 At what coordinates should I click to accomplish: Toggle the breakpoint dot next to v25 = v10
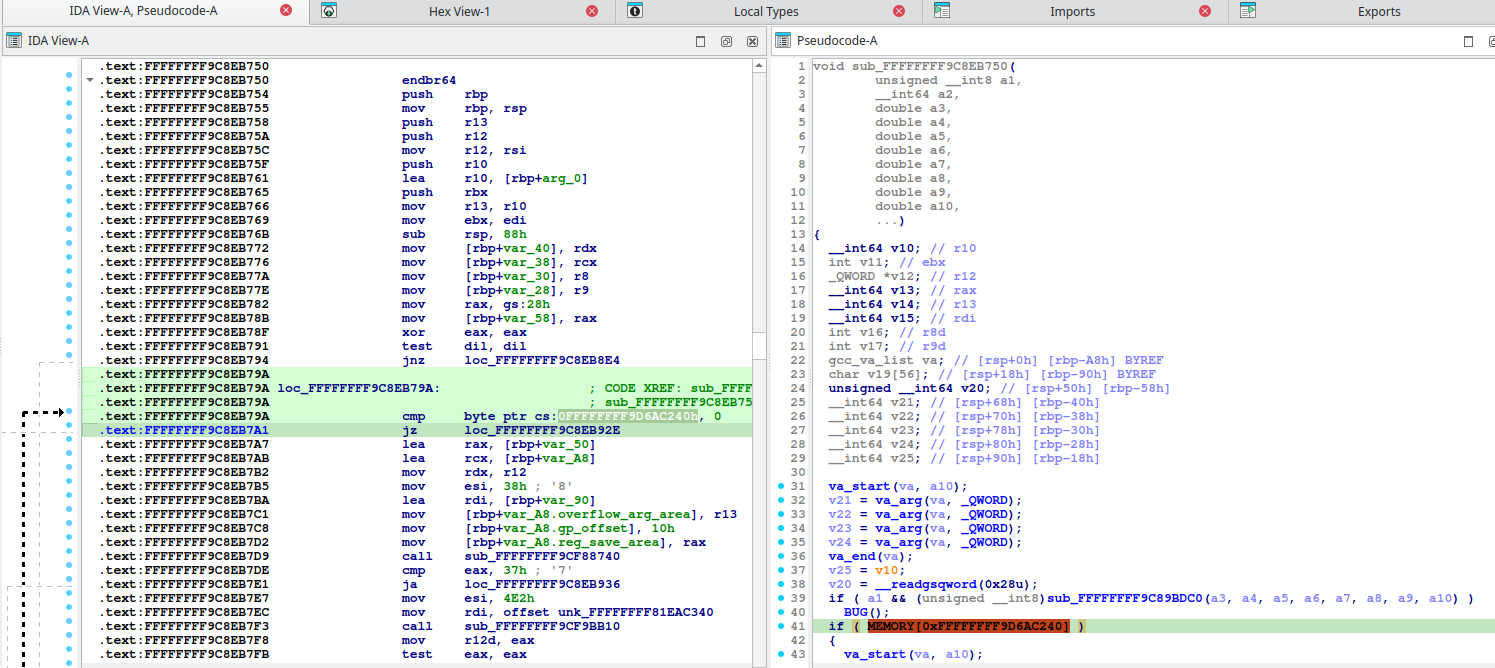pyautogui.click(x=781, y=568)
